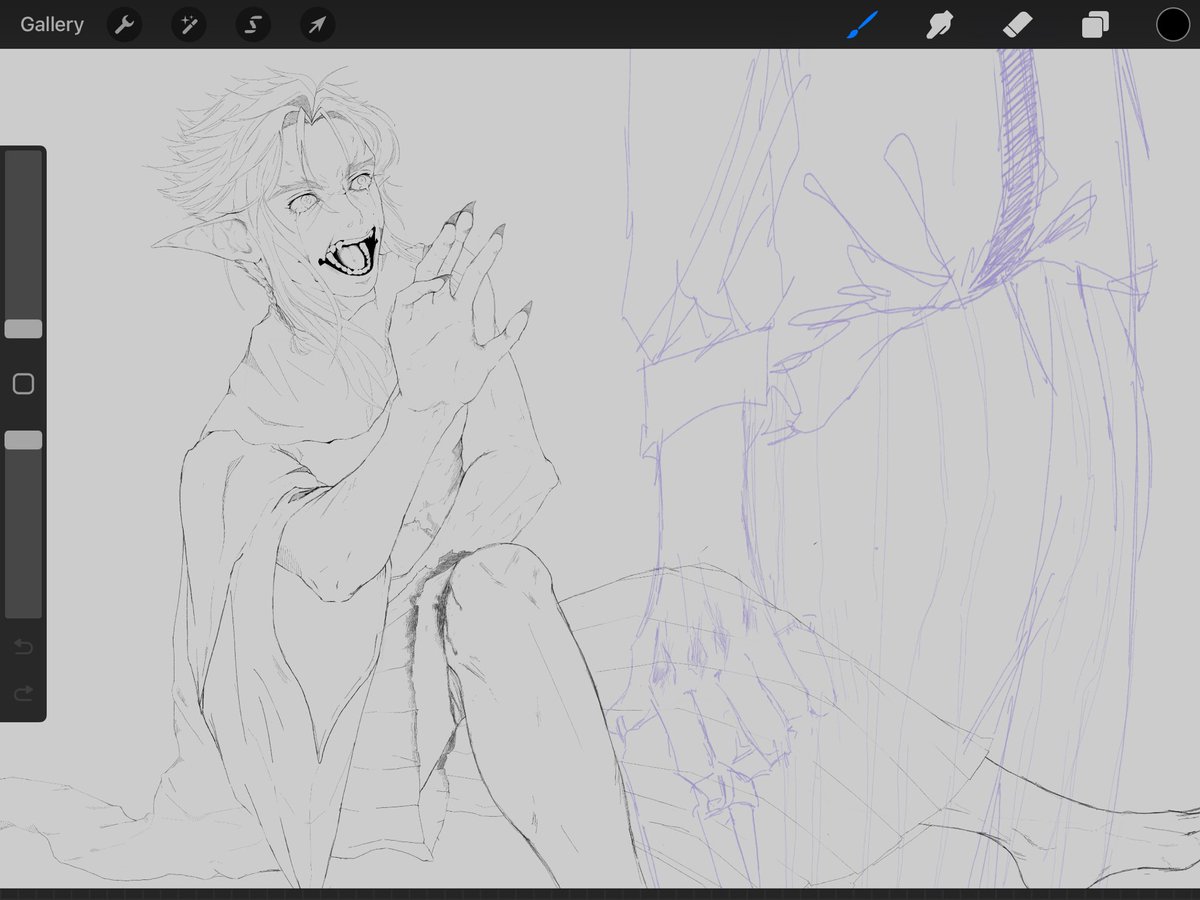Return to the Gallery

click(52, 24)
